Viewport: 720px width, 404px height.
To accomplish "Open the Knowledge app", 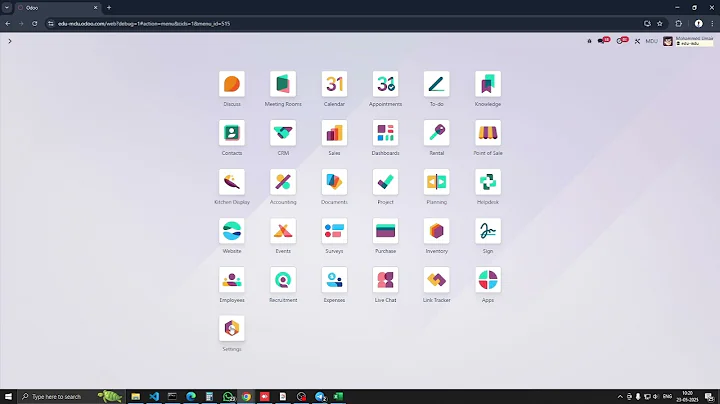I will 488,84.
